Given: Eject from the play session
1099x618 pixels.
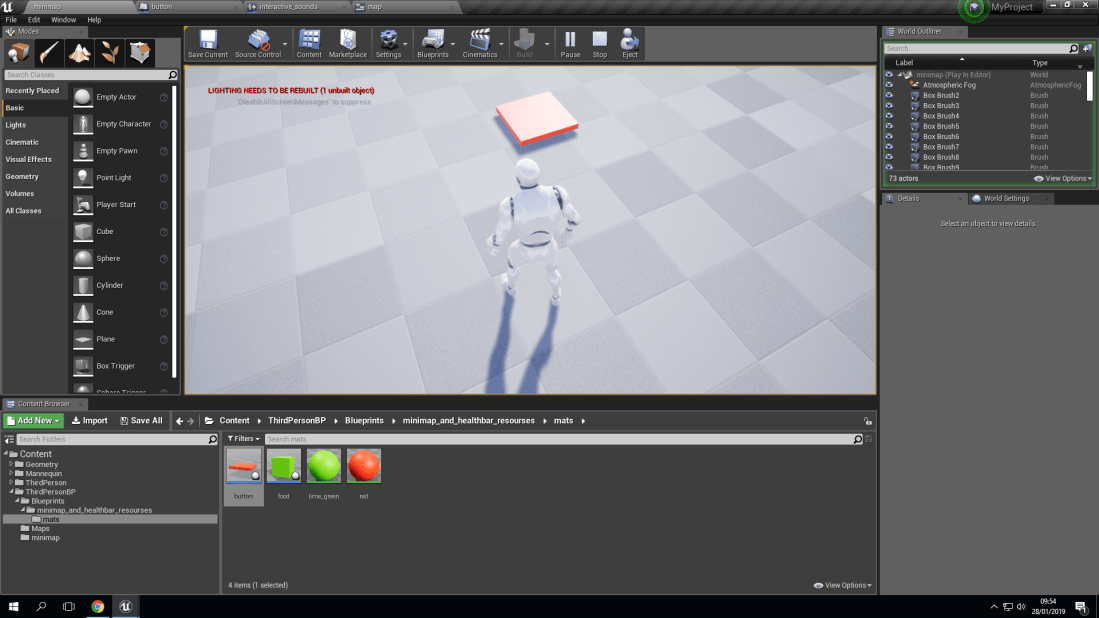Looking at the screenshot, I should point(629,42).
